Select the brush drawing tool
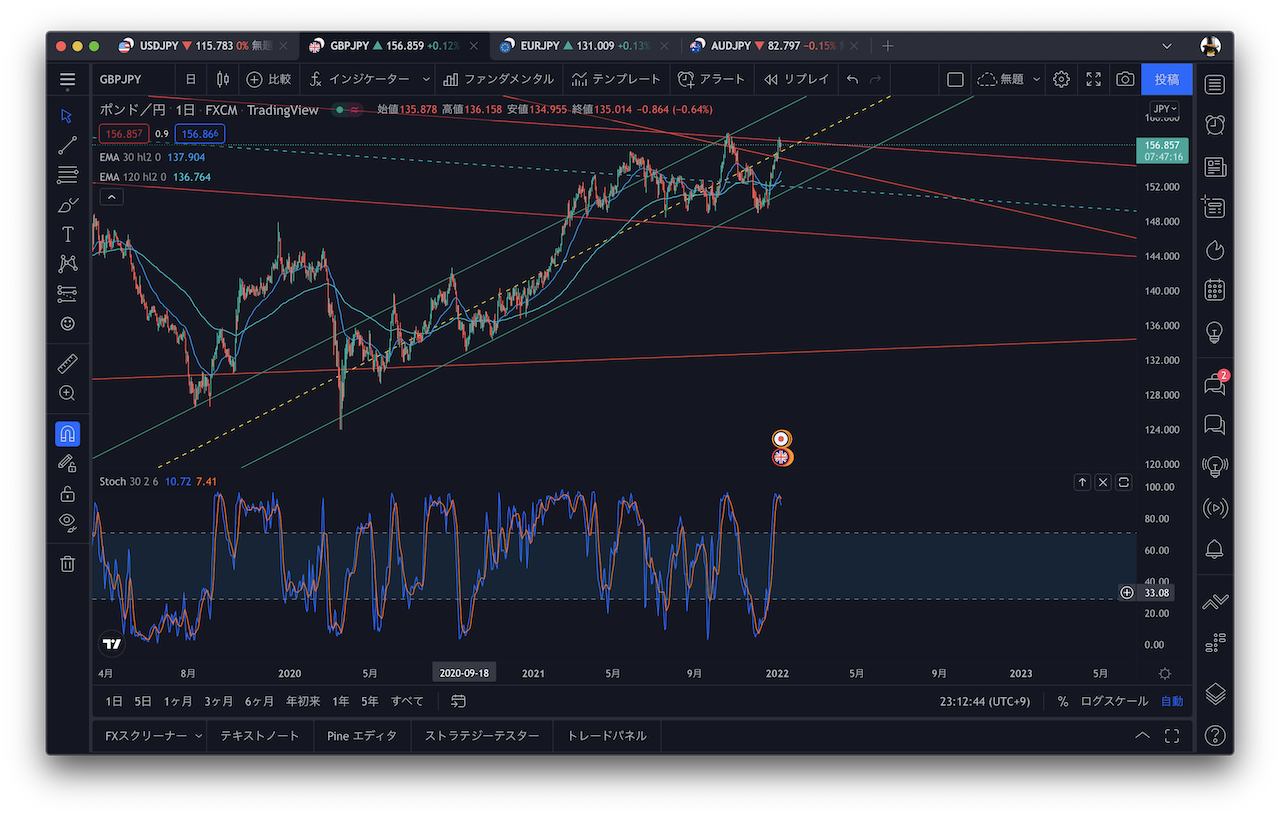Image resolution: width=1280 pixels, height=816 pixels. pos(67,205)
